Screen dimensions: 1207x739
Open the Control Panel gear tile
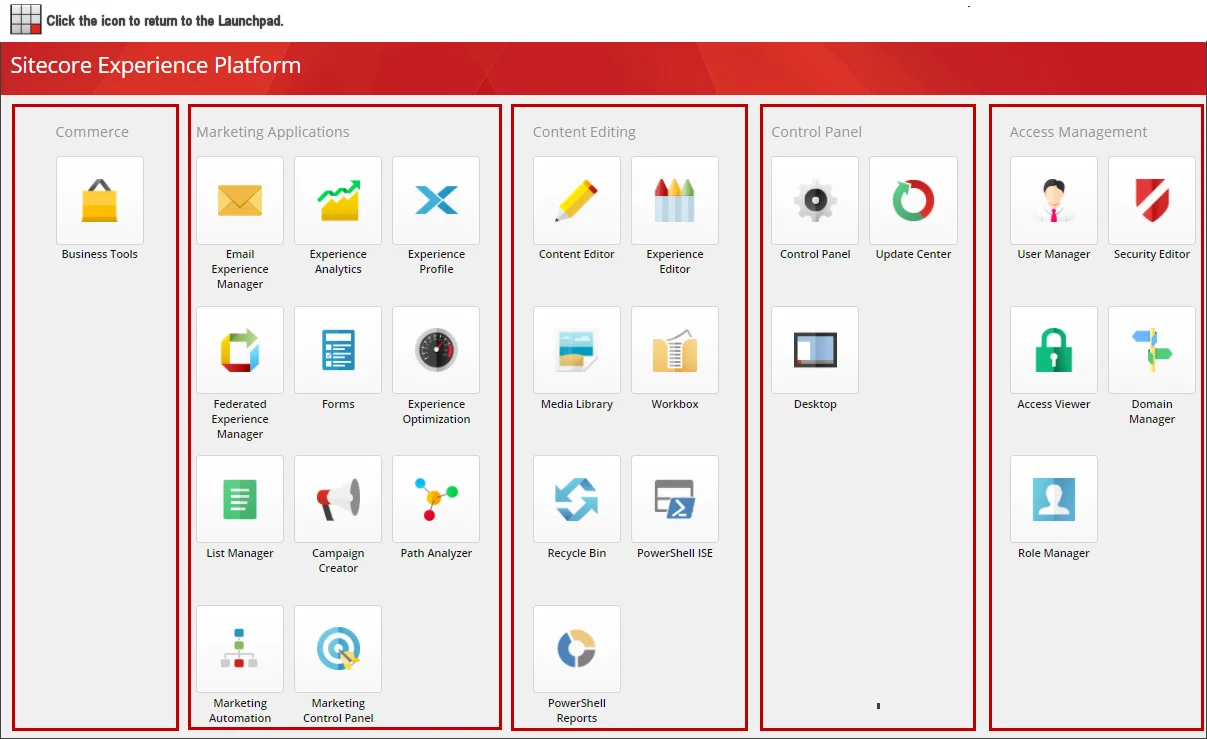[x=815, y=200]
